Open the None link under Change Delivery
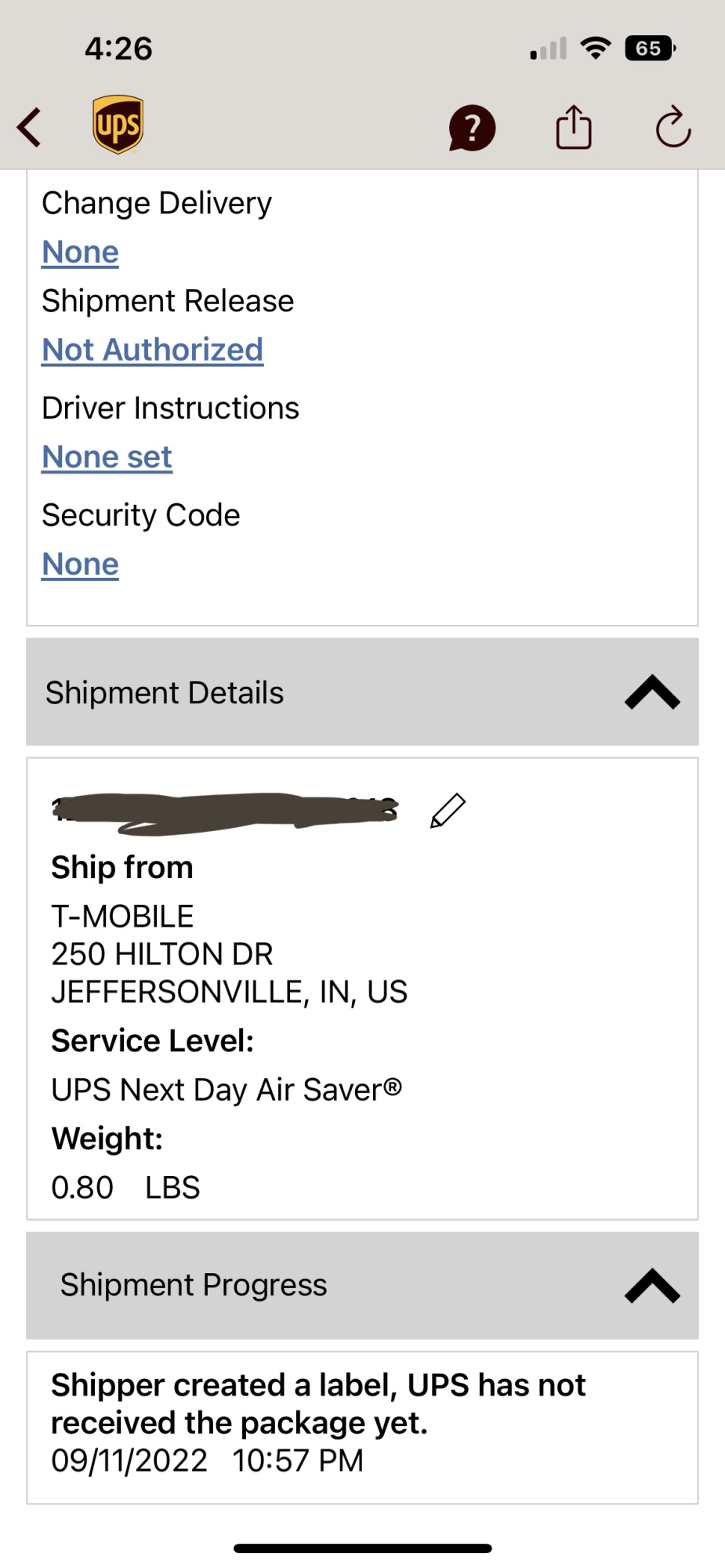 [x=81, y=252]
